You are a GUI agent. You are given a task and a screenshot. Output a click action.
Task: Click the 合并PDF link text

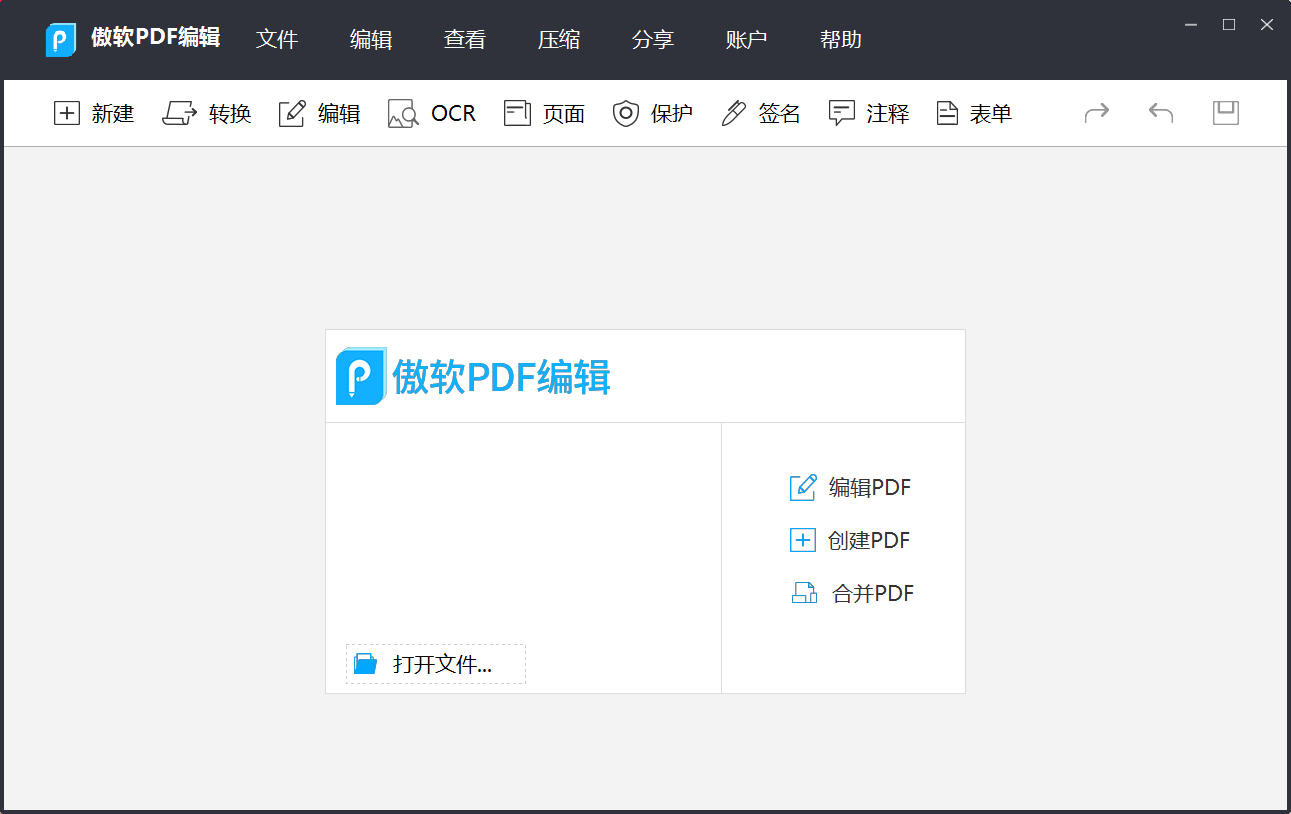click(x=873, y=594)
